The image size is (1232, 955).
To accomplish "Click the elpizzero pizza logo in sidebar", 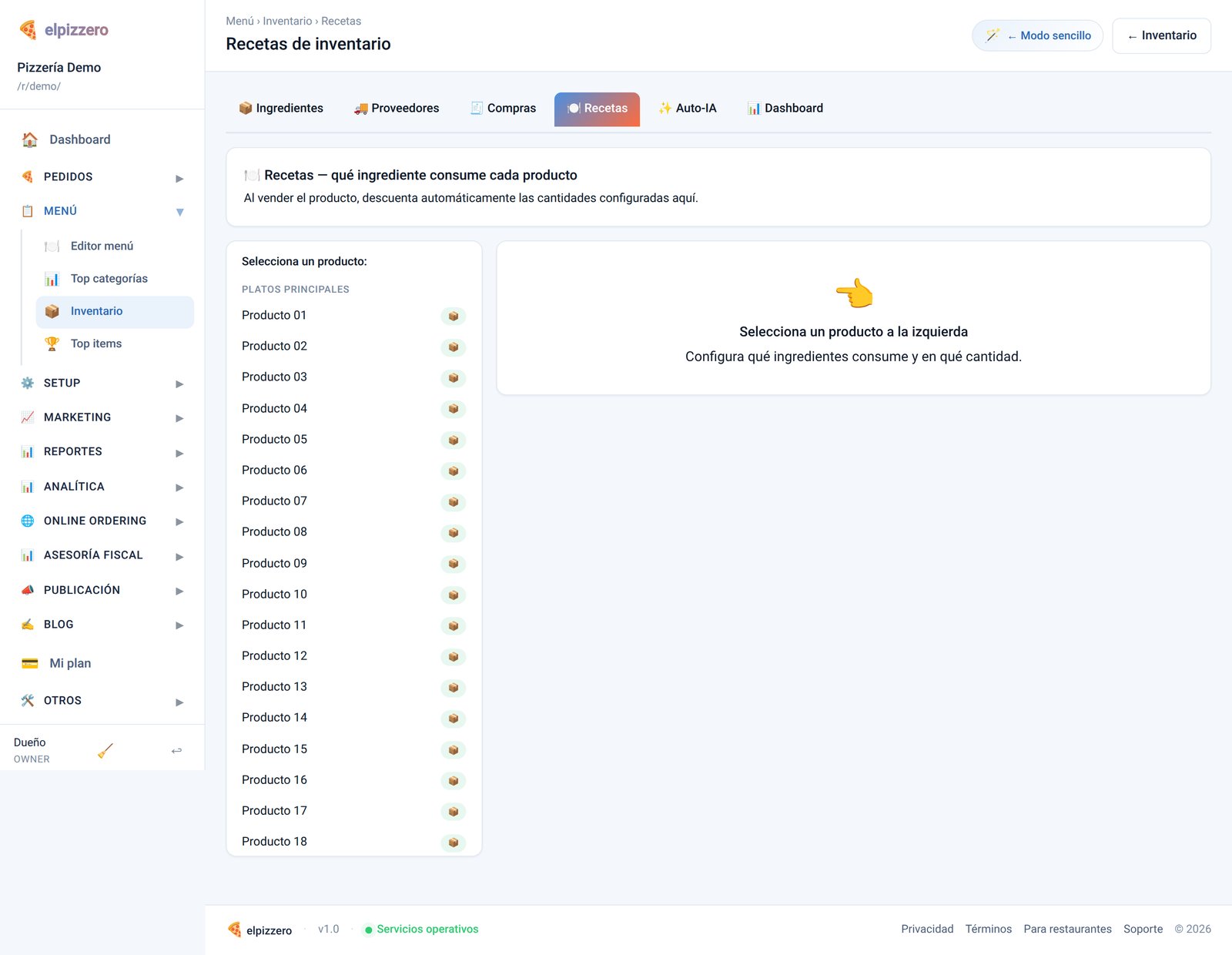I will pos(28,30).
